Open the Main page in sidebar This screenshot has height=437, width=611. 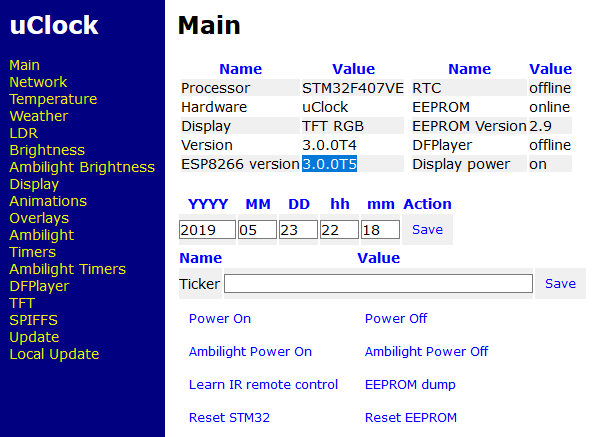tap(25, 65)
